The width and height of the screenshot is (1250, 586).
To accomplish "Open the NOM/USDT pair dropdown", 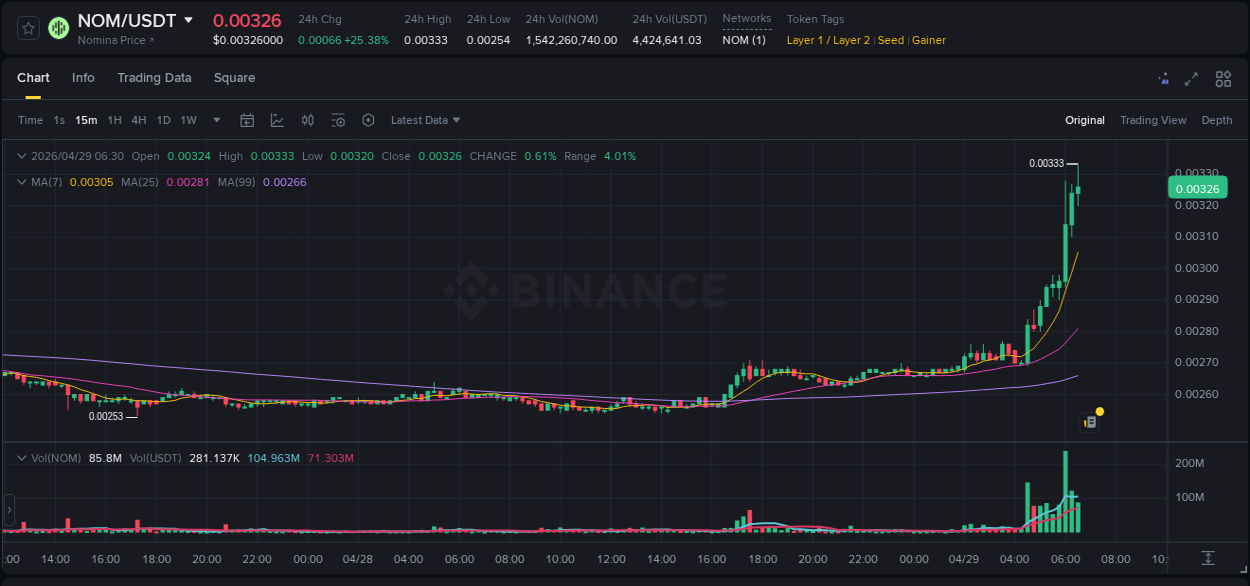I will (x=188, y=19).
